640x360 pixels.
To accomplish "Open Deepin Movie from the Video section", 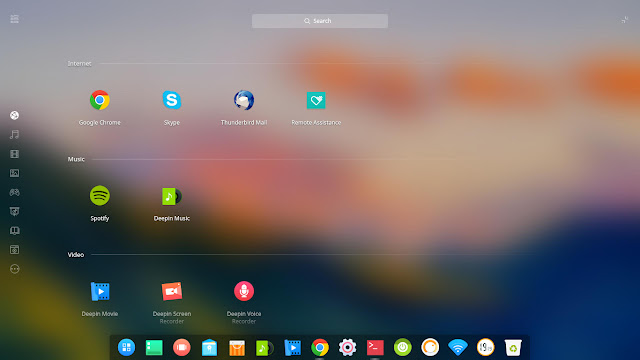I will point(100,291).
